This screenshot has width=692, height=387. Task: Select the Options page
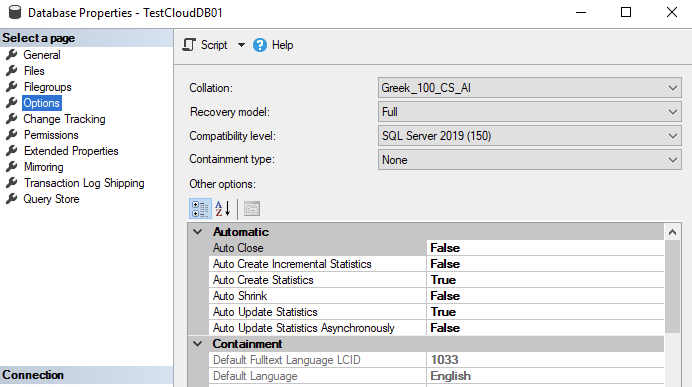point(41,103)
